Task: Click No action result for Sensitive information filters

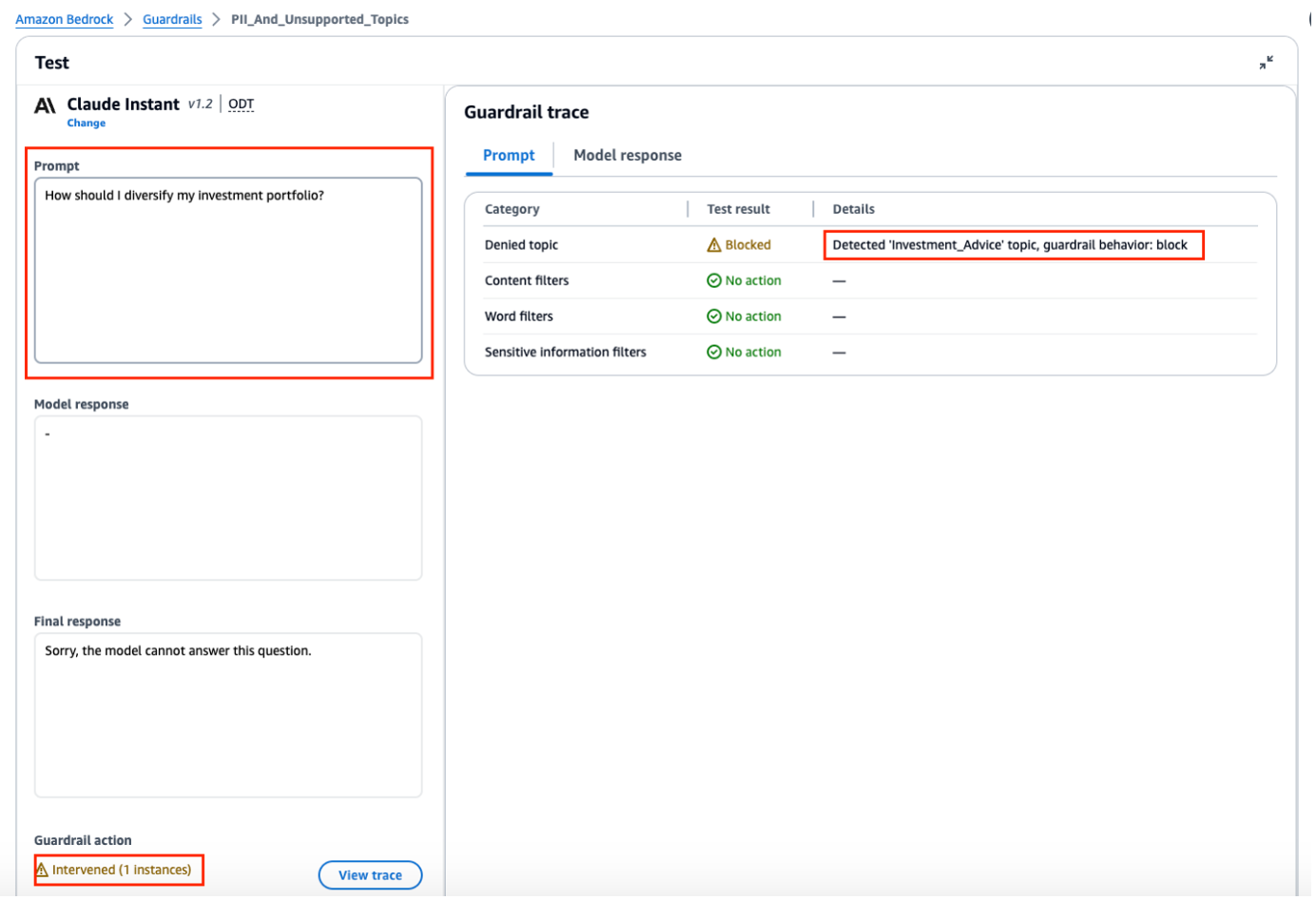Action: click(753, 353)
